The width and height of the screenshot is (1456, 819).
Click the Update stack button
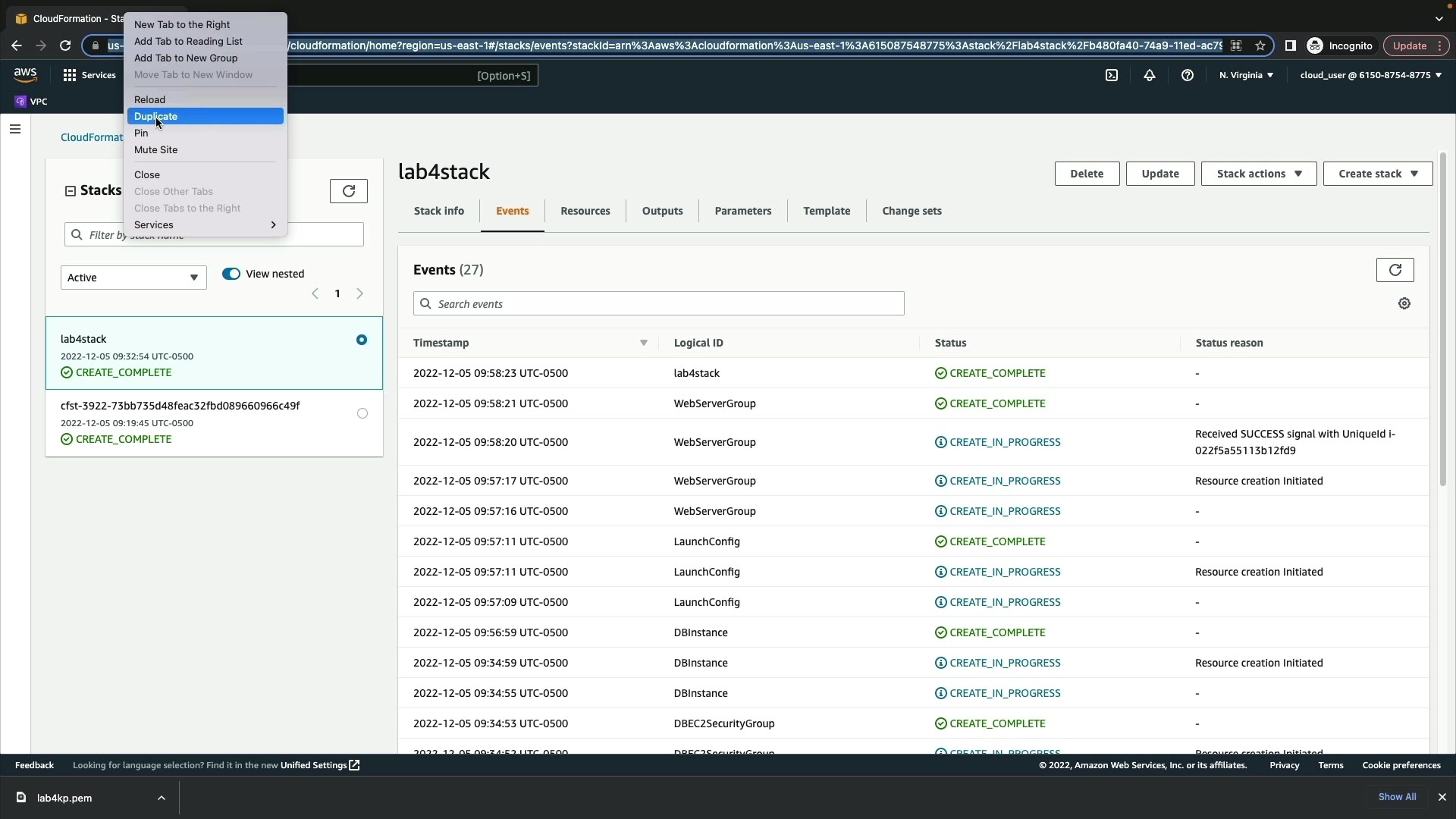1159,174
